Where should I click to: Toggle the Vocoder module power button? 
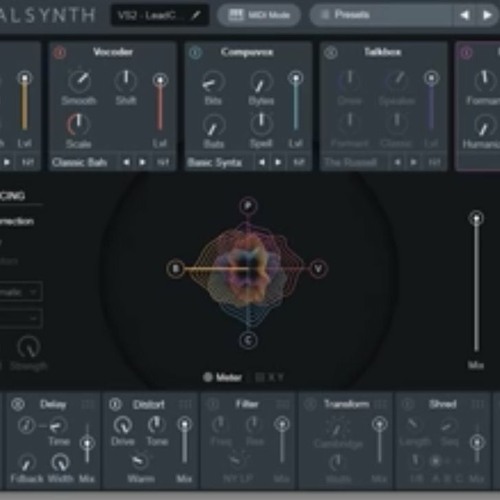pos(60,52)
